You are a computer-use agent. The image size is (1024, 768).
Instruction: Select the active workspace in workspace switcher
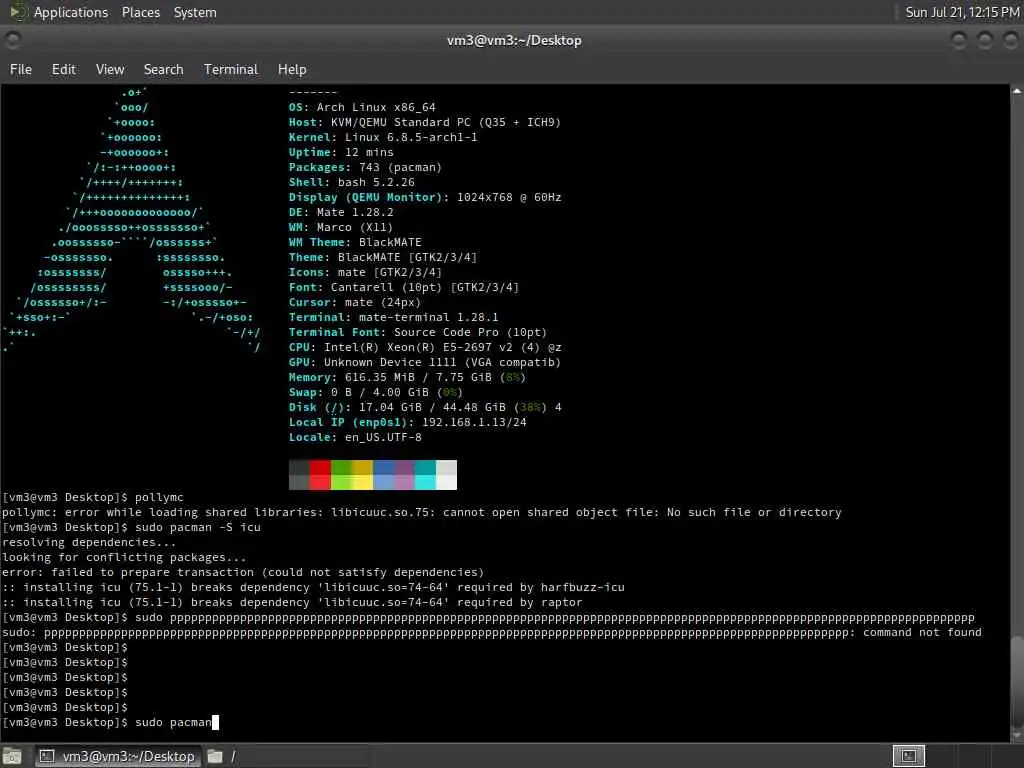click(908, 756)
